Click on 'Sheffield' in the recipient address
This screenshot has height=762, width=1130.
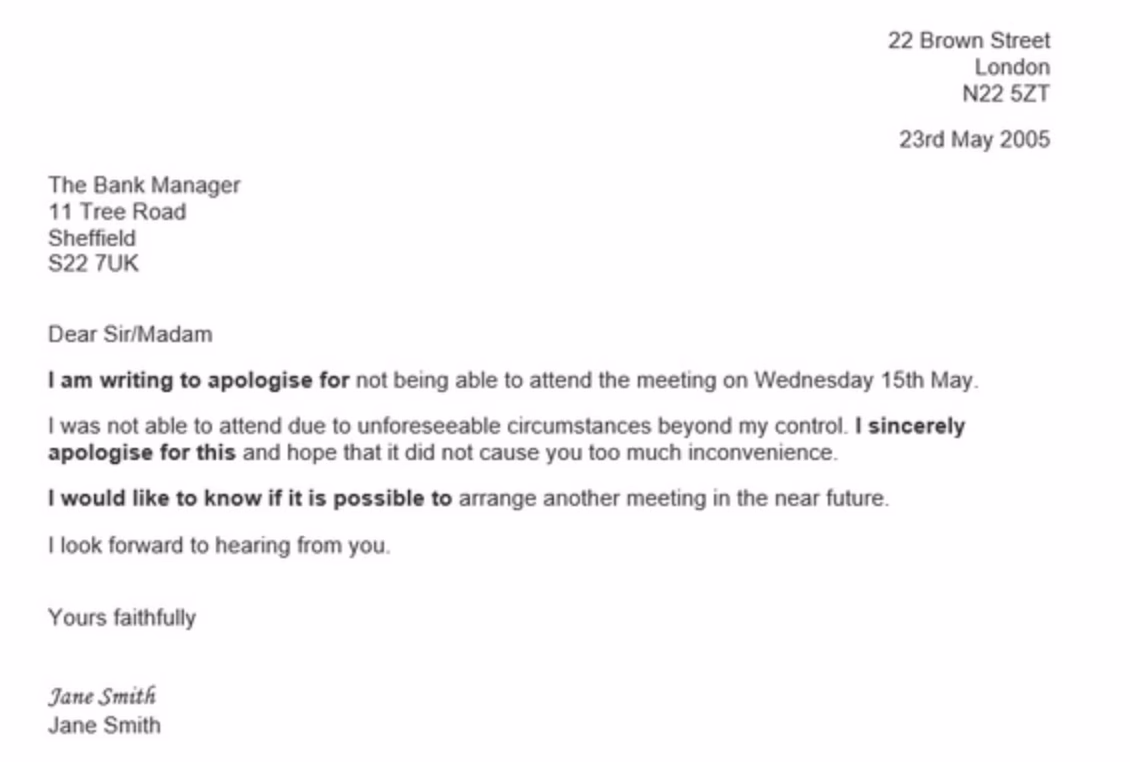coord(92,239)
